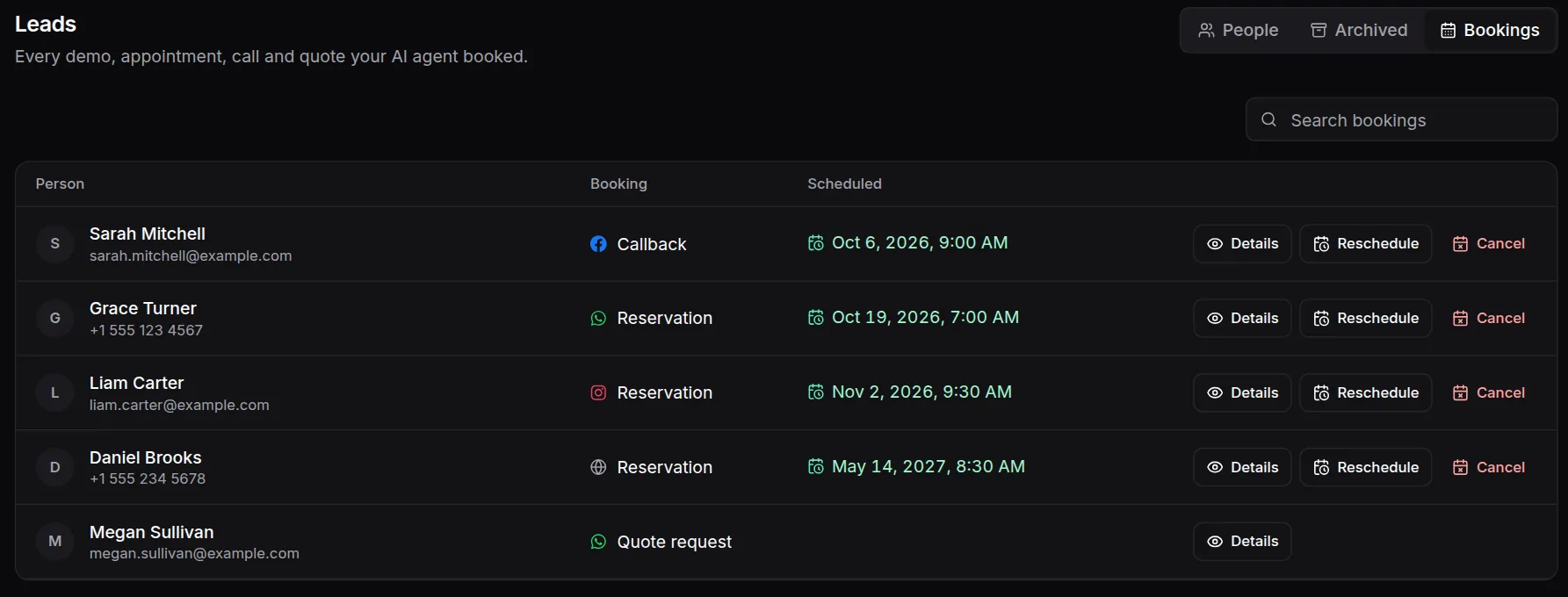Click the date Oct 19, 2026, 7:00 AM
The height and width of the screenshot is (597, 1568).
click(926, 317)
